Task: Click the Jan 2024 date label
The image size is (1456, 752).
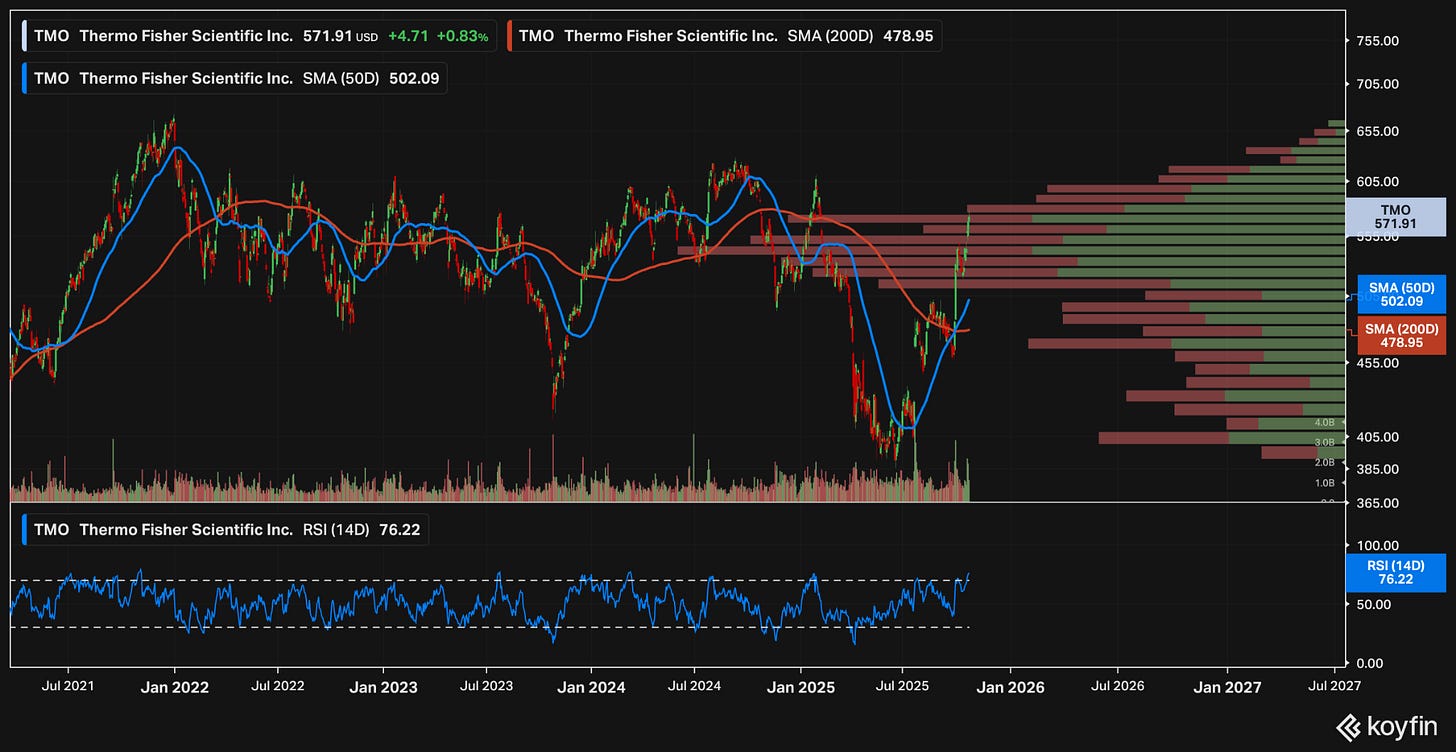Action: [593, 687]
